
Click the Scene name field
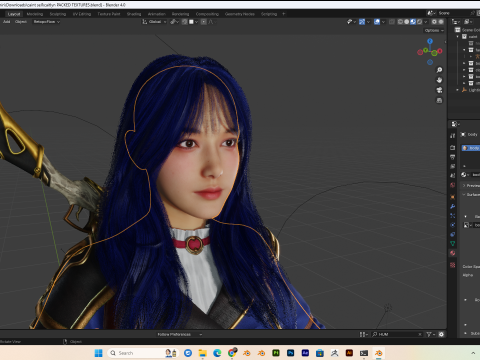point(453,13)
